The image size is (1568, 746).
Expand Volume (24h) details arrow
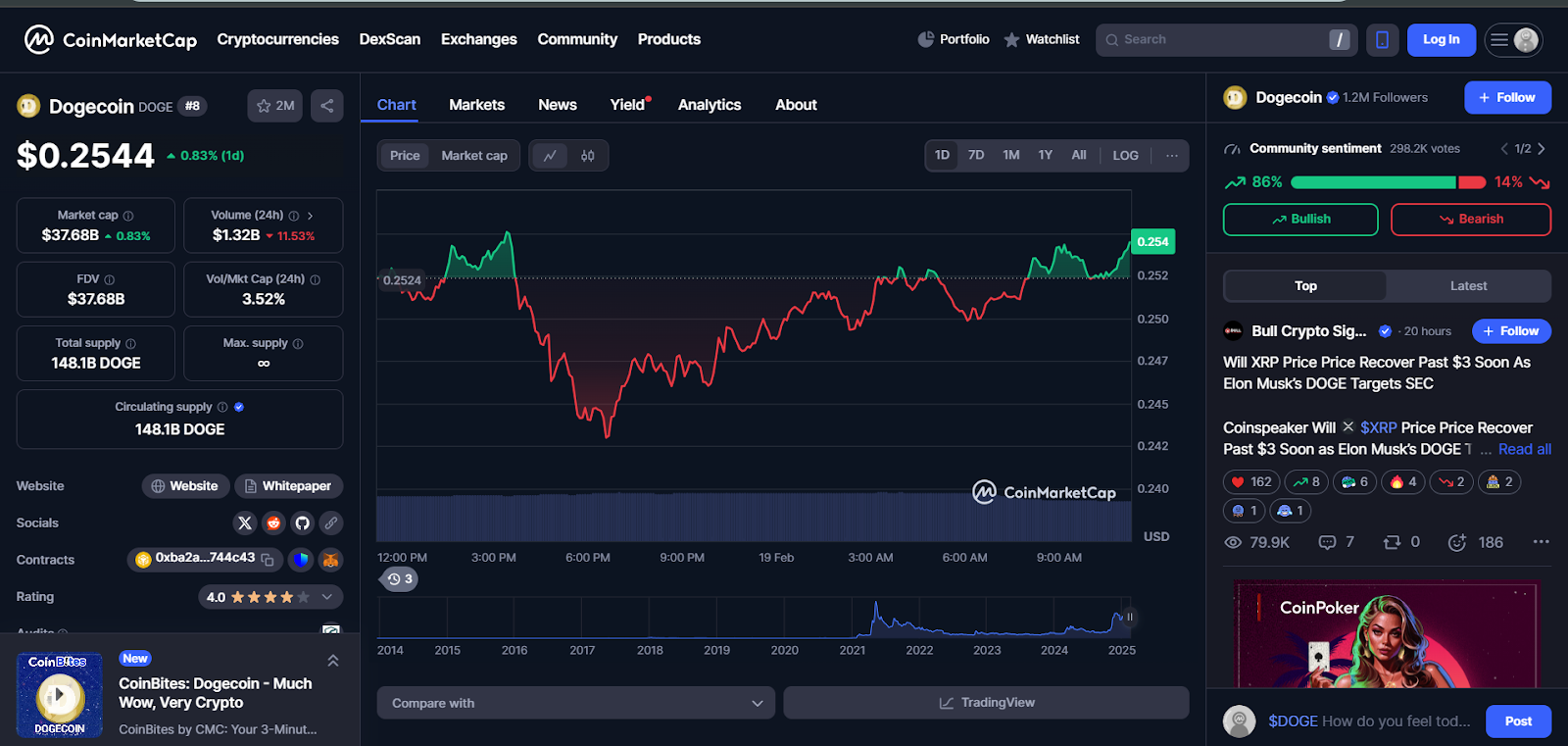click(311, 216)
